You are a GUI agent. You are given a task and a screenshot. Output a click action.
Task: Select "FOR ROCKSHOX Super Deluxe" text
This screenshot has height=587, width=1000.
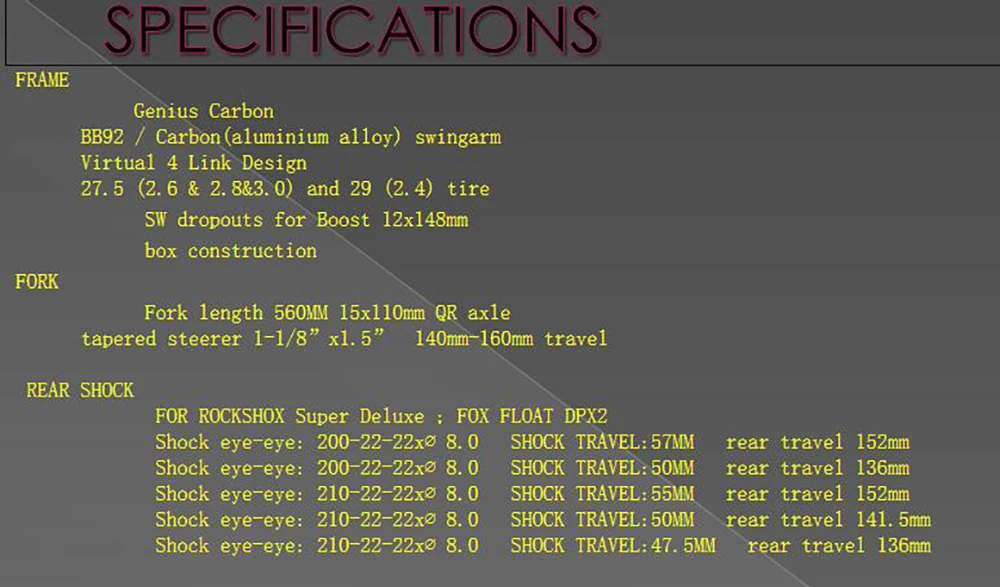coord(290,417)
